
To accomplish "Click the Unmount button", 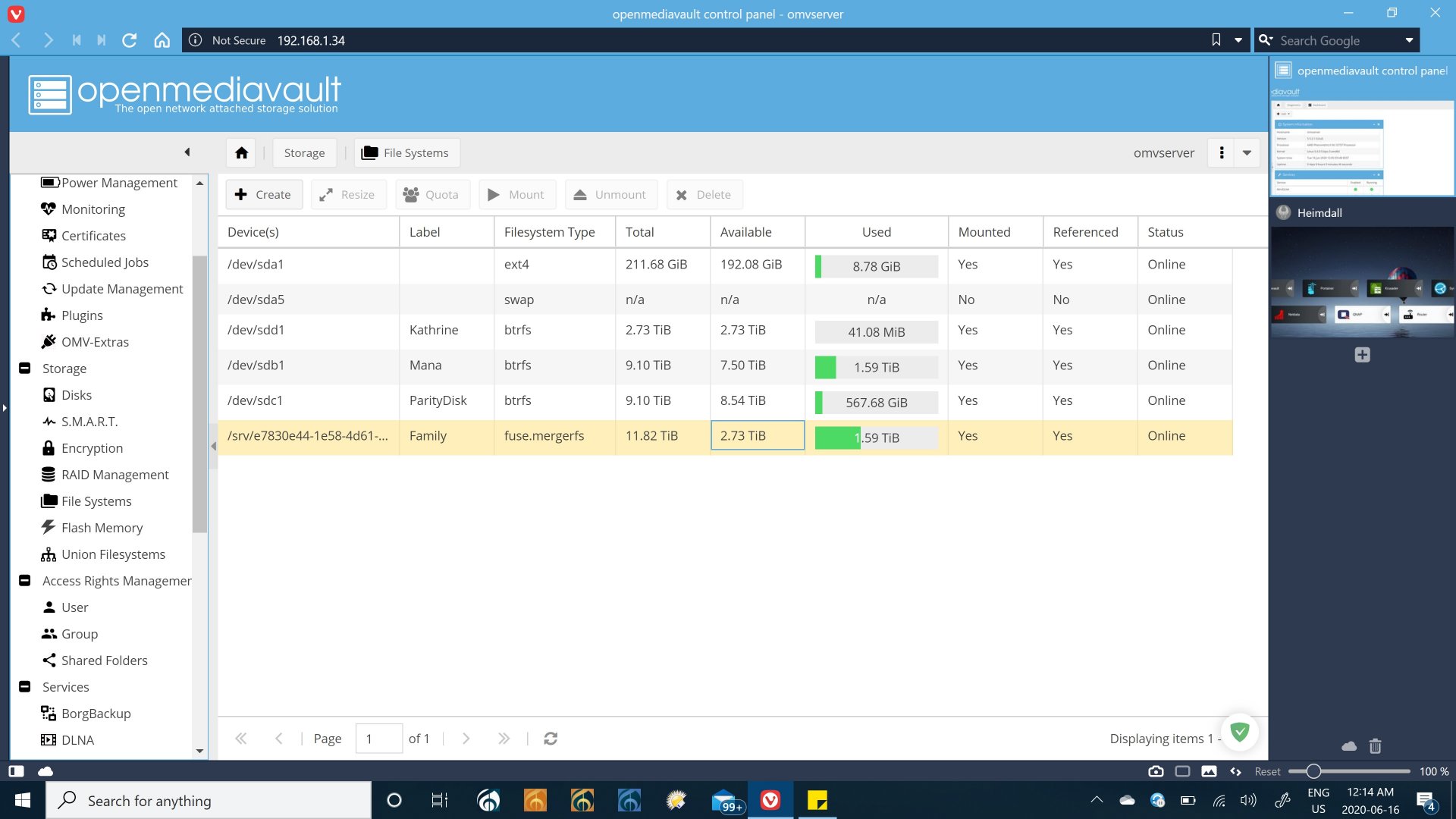I will 610,195.
